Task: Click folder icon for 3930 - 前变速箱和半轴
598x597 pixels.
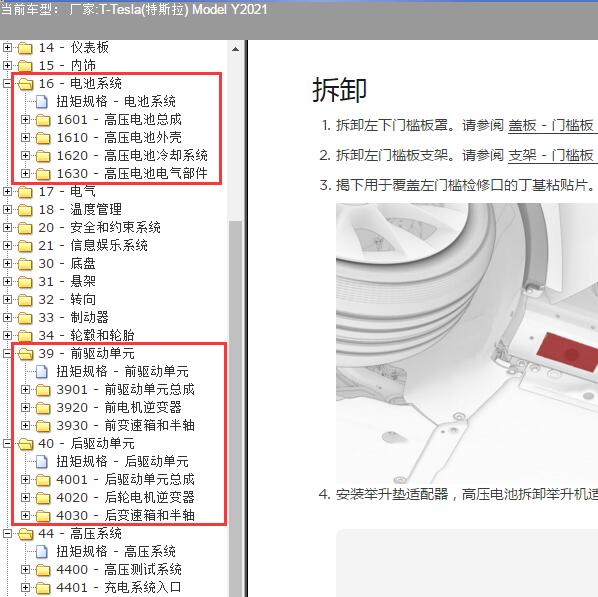Action: pos(43,426)
